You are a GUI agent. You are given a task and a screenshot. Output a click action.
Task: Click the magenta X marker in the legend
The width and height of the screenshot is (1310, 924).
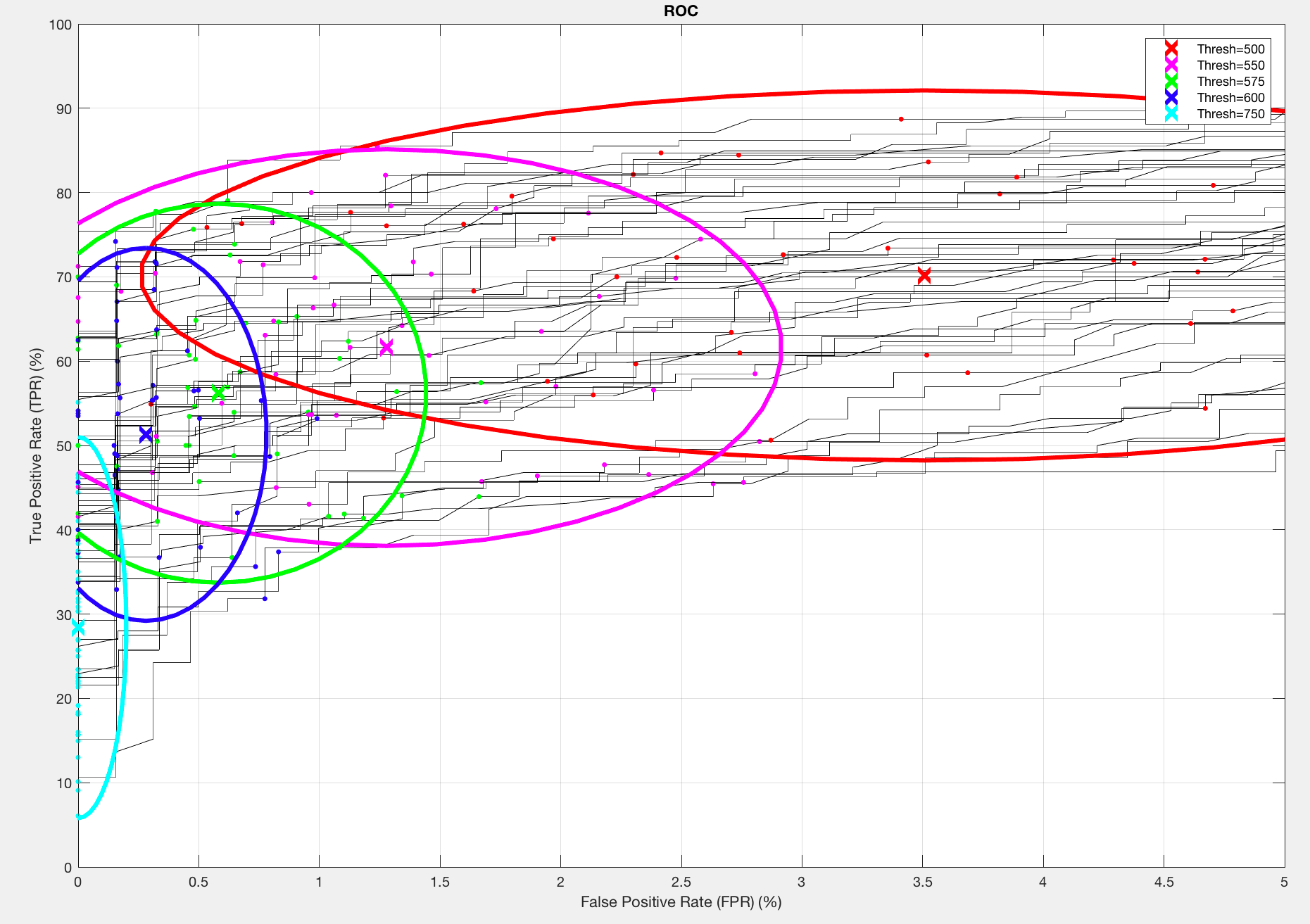(x=1171, y=65)
